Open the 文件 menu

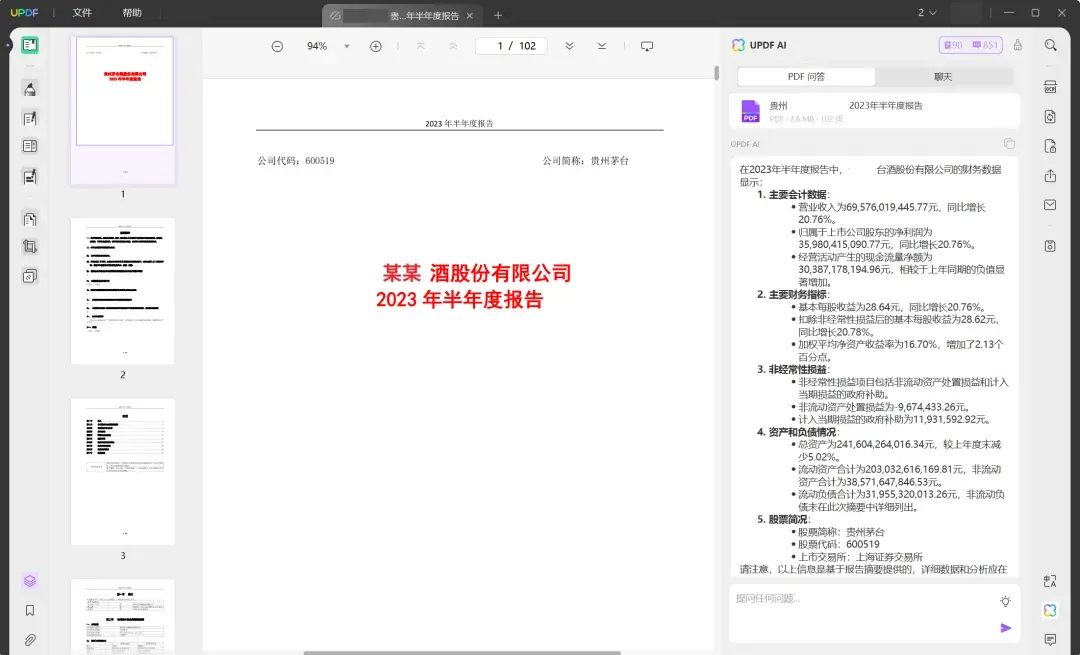point(82,12)
